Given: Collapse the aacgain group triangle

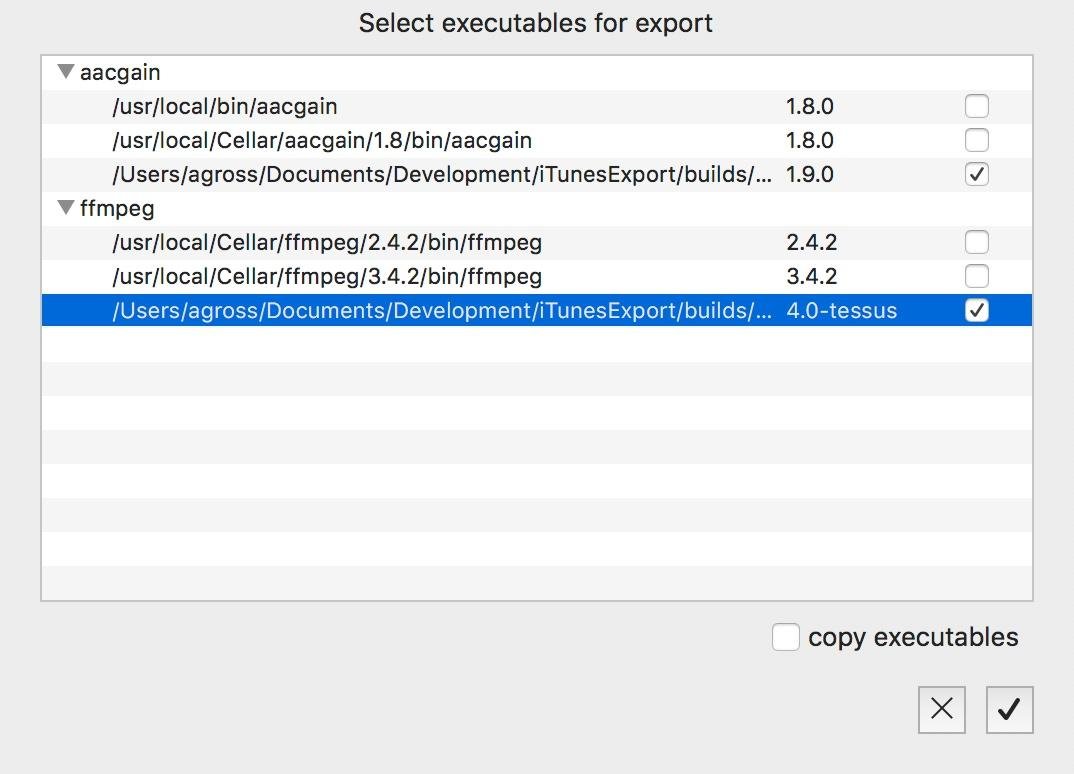Looking at the screenshot, I should coord(66,72).
